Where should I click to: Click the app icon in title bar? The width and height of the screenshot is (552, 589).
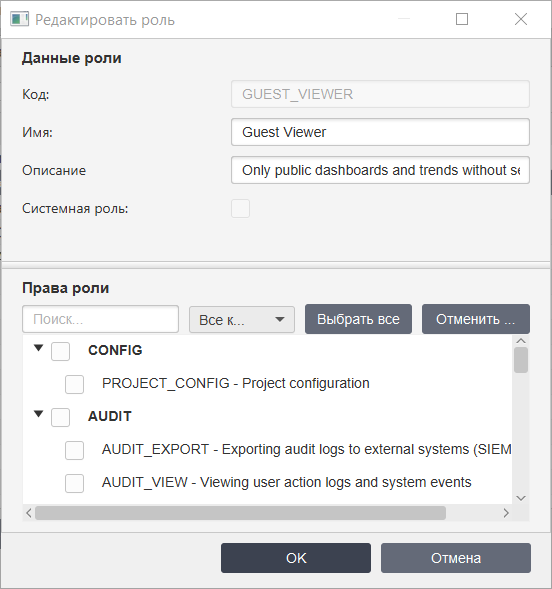20,19
